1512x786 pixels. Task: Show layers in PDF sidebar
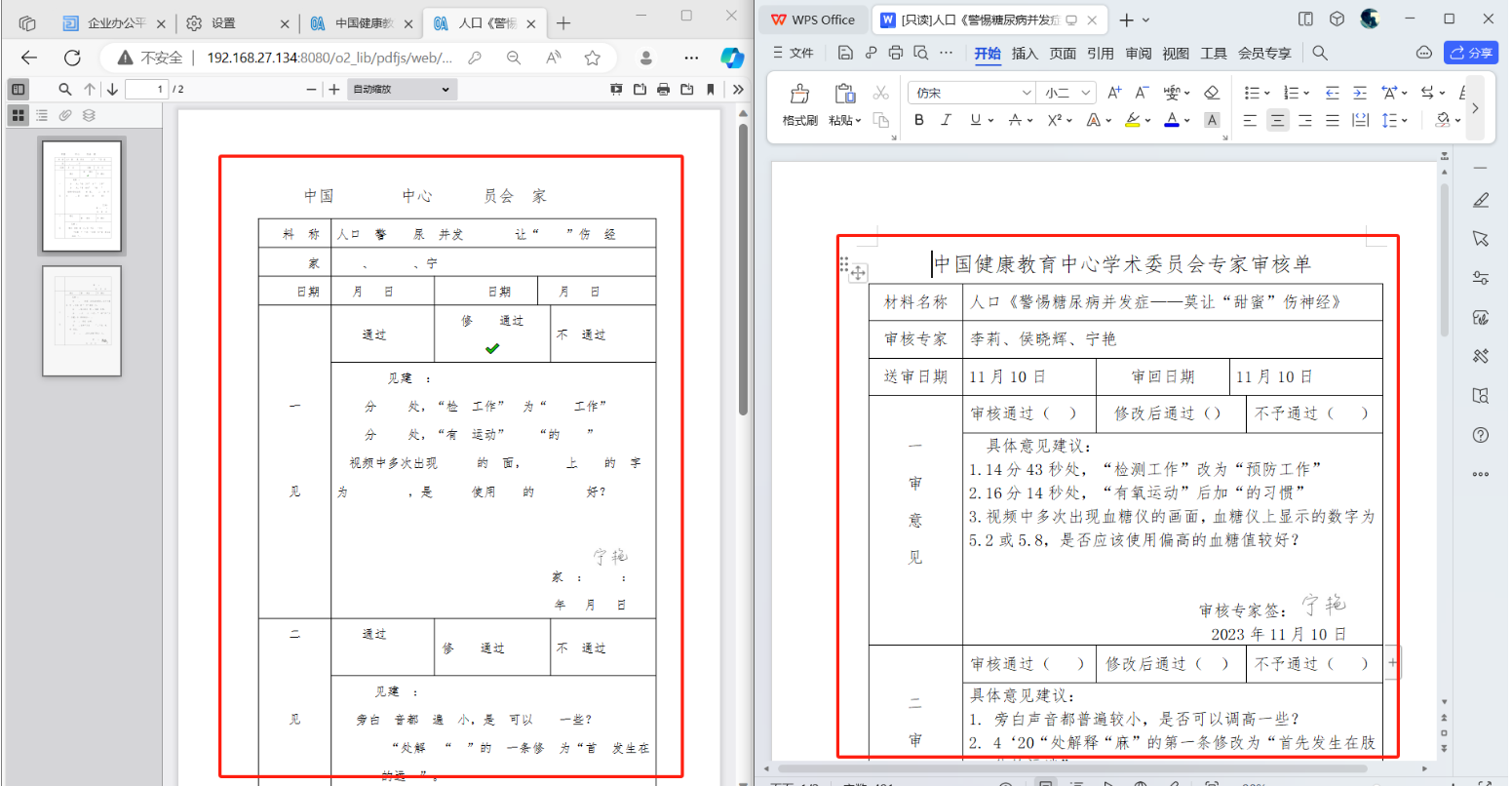click(89, 115)
